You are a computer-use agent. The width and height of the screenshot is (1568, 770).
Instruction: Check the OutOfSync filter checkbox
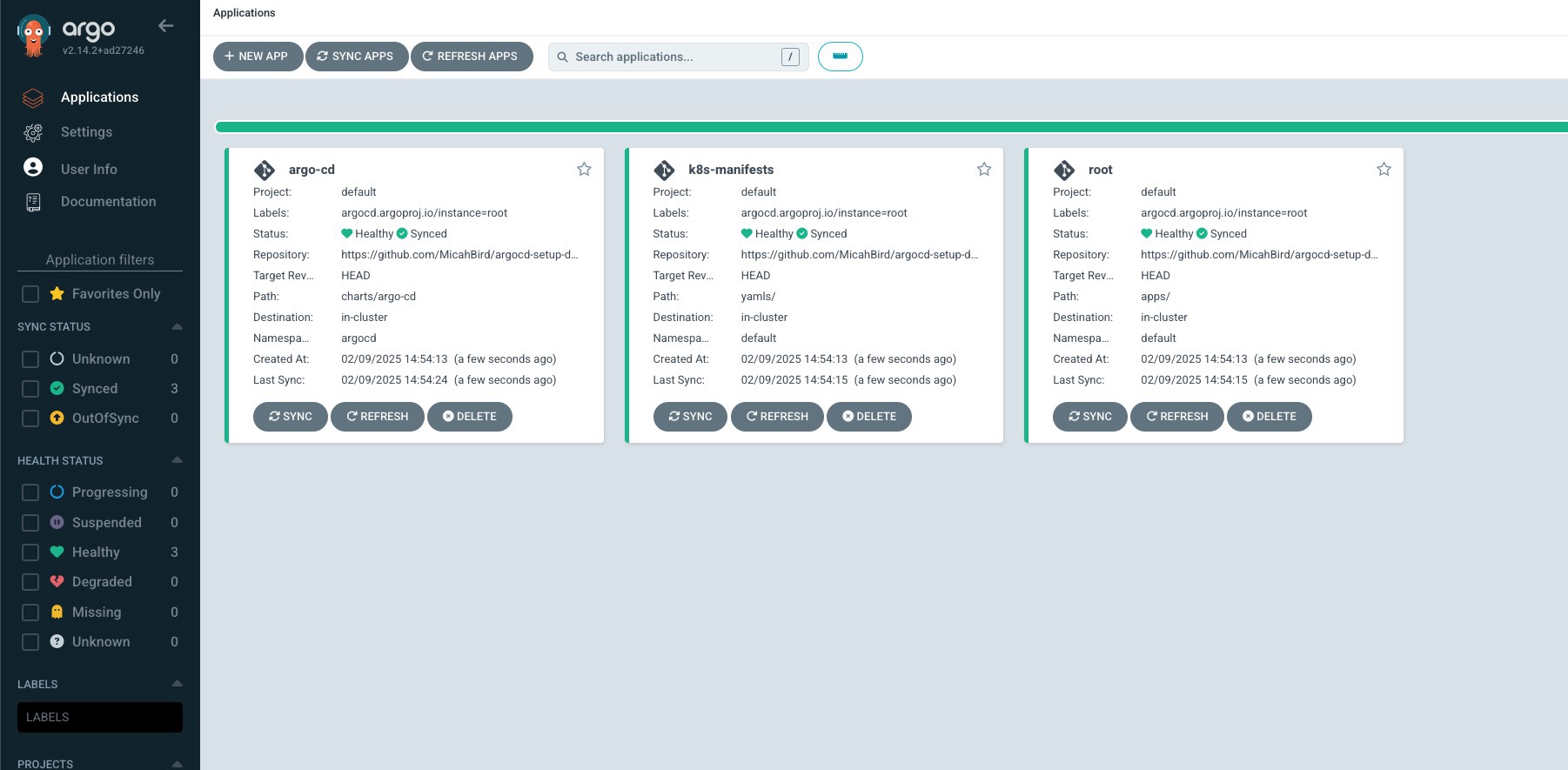point(30,418)
